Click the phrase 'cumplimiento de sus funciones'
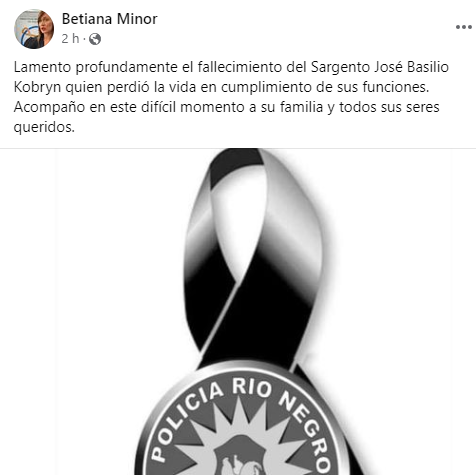 point(325,87)
